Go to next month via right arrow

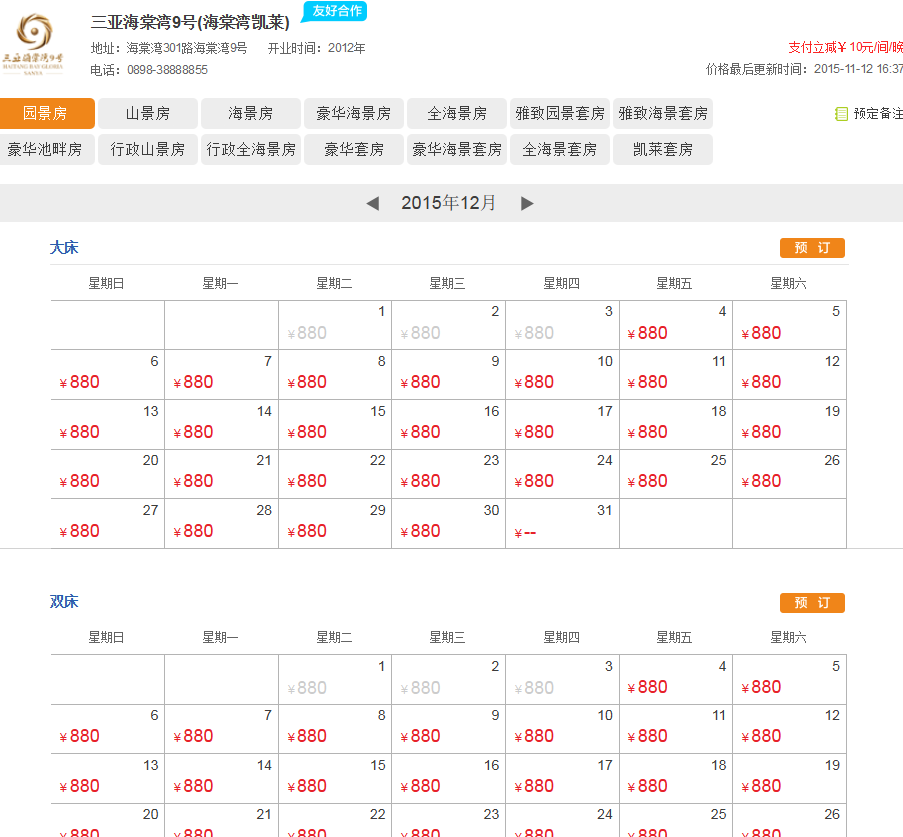pos(528,202)
